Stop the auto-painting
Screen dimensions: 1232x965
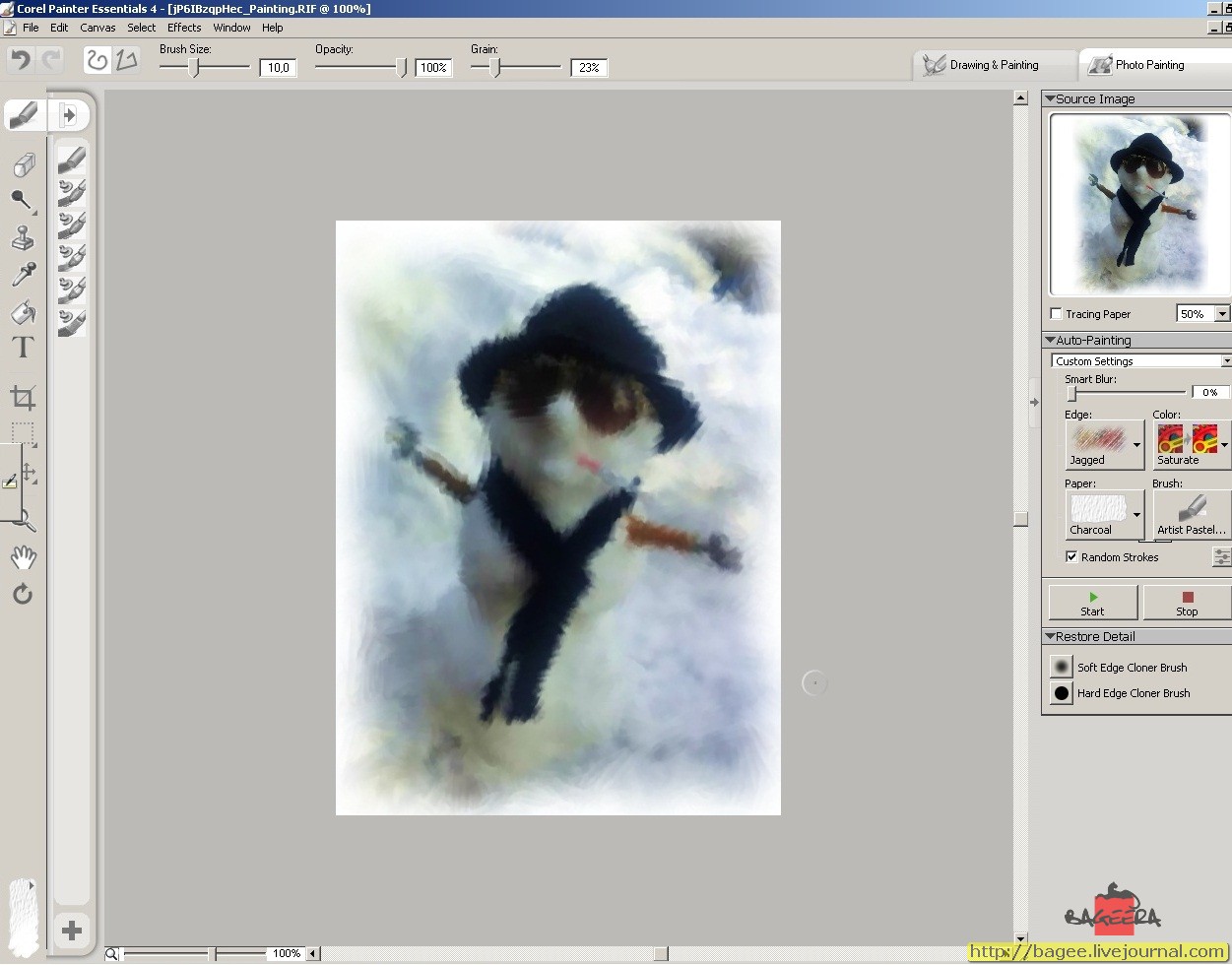click(x=1188, y=603)
